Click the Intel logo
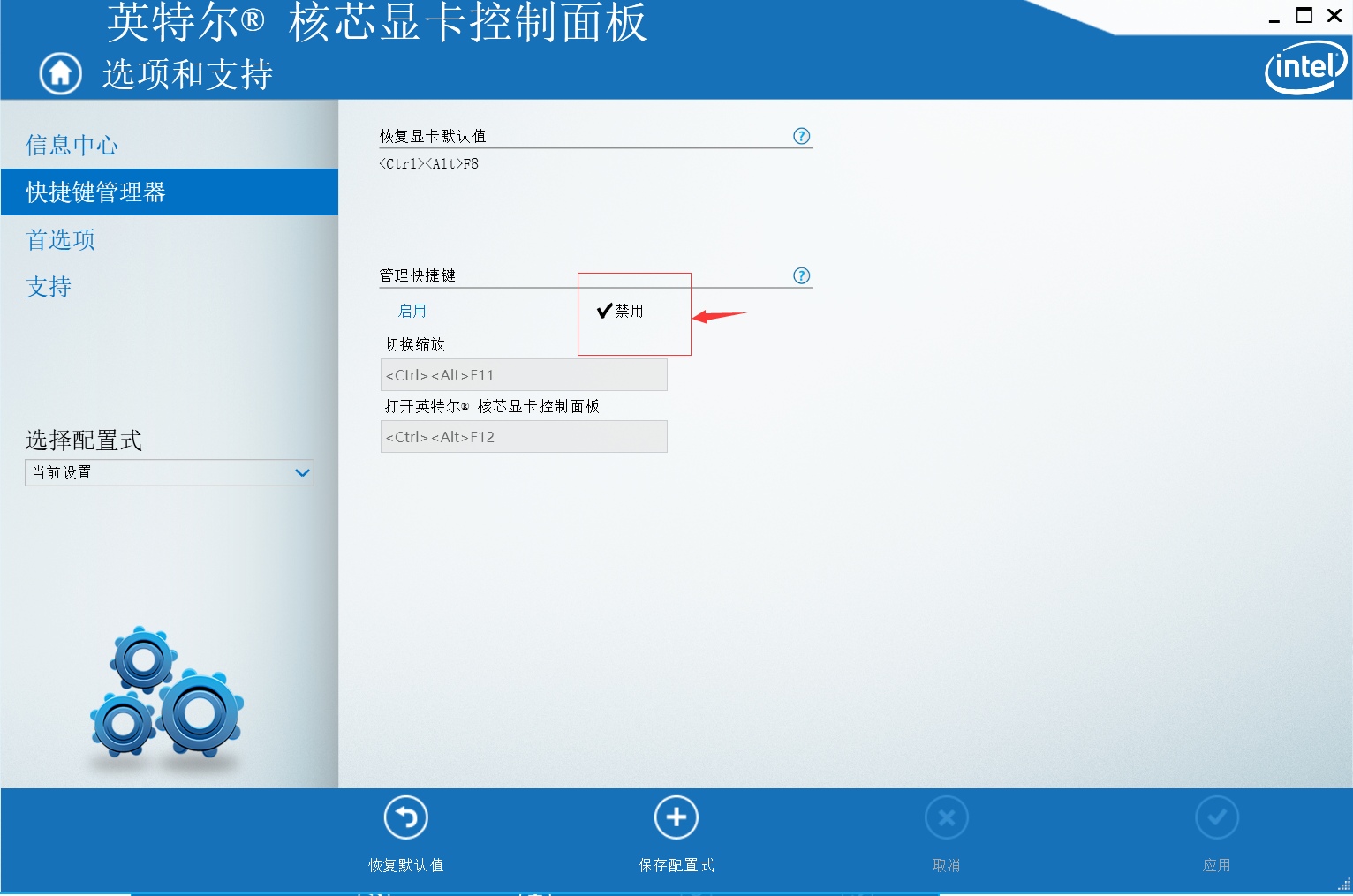The image size is (1353, 896). [1305, 68]
